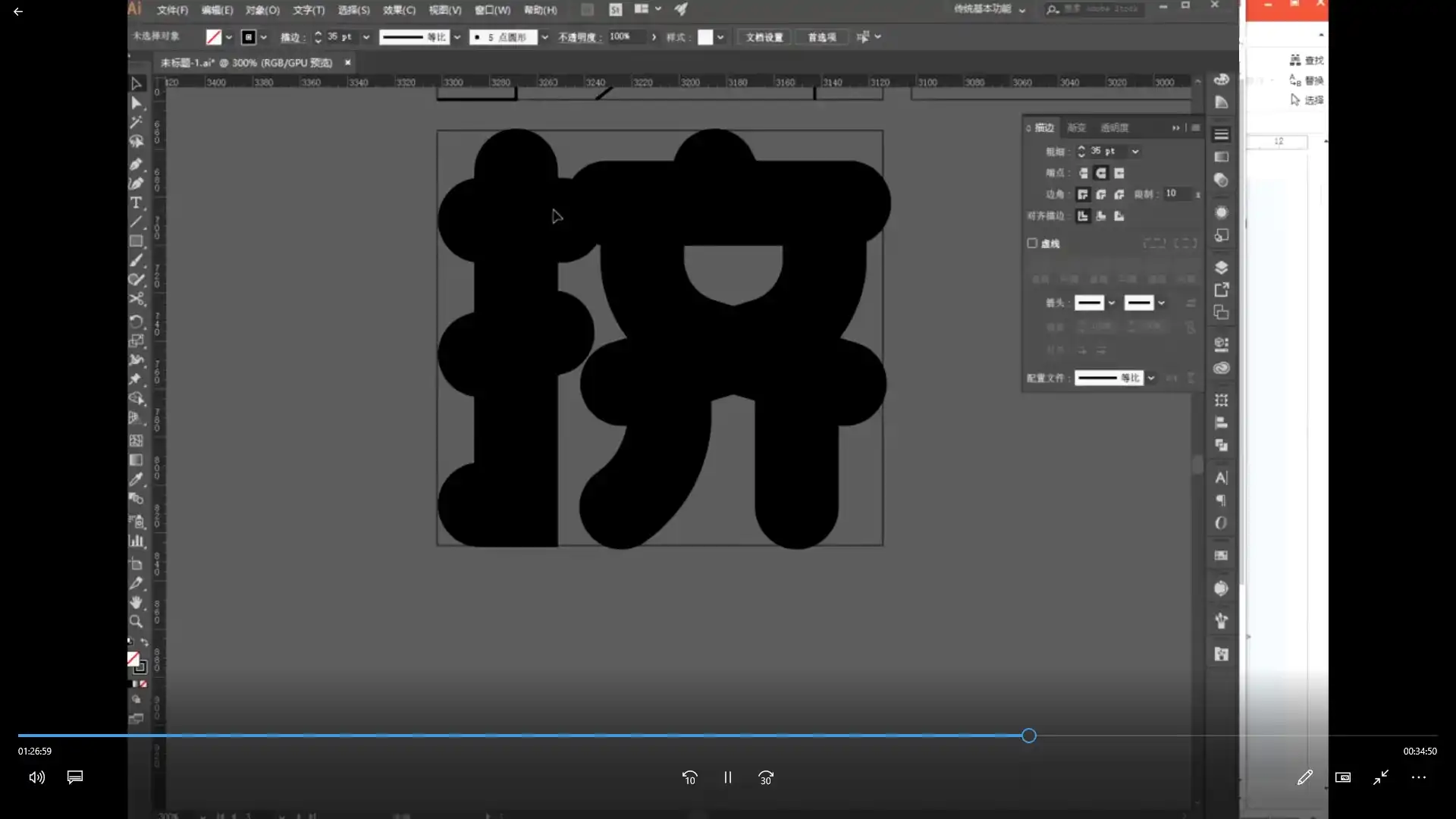Click the 文档设置 button

click(x=764, y=37)
